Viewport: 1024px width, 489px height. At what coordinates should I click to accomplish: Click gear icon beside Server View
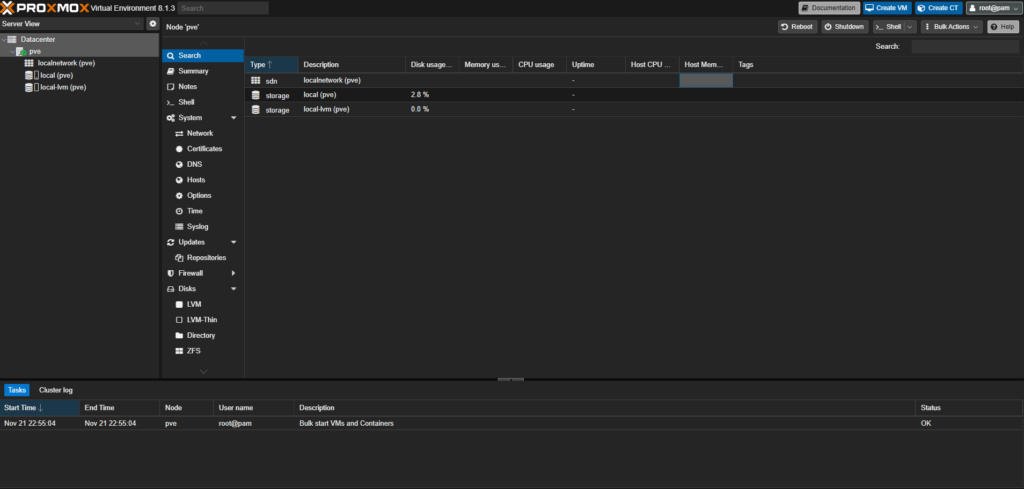pos(153,23)
